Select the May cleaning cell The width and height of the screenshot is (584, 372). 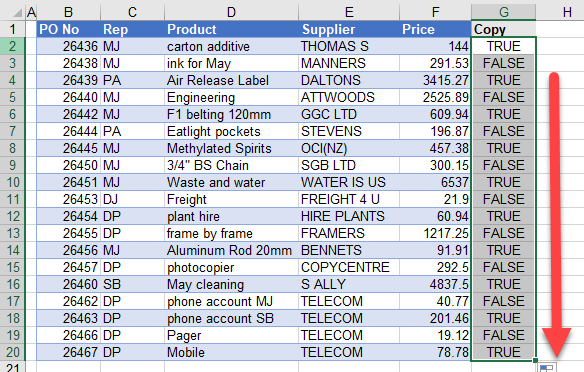click(x=231, y=284)
